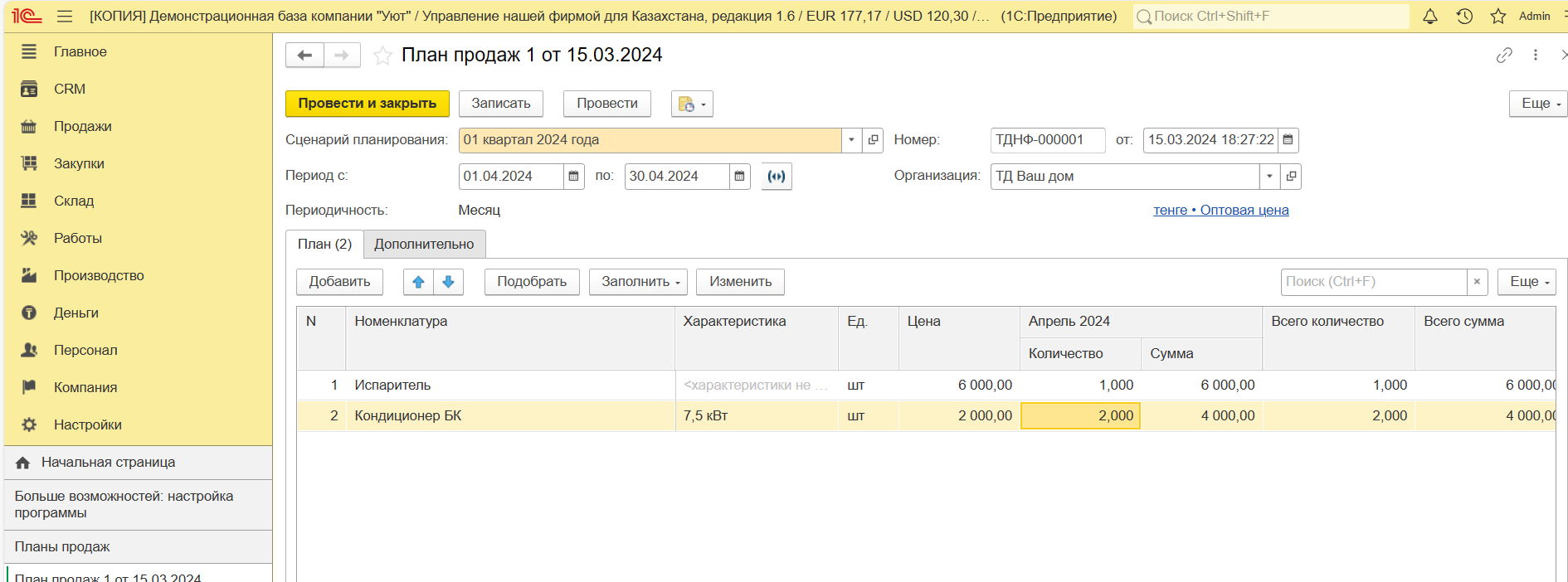Click the table search input field

point(1373,282)
